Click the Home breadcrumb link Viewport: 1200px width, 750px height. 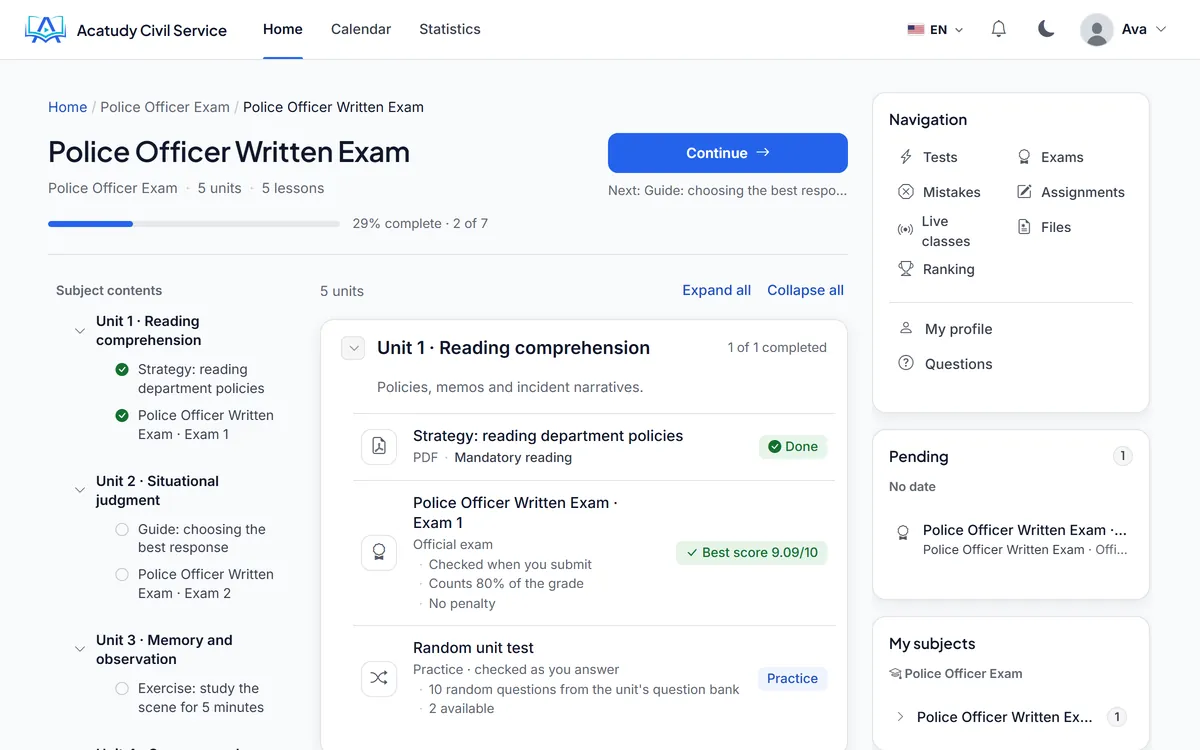pos(67,107)
